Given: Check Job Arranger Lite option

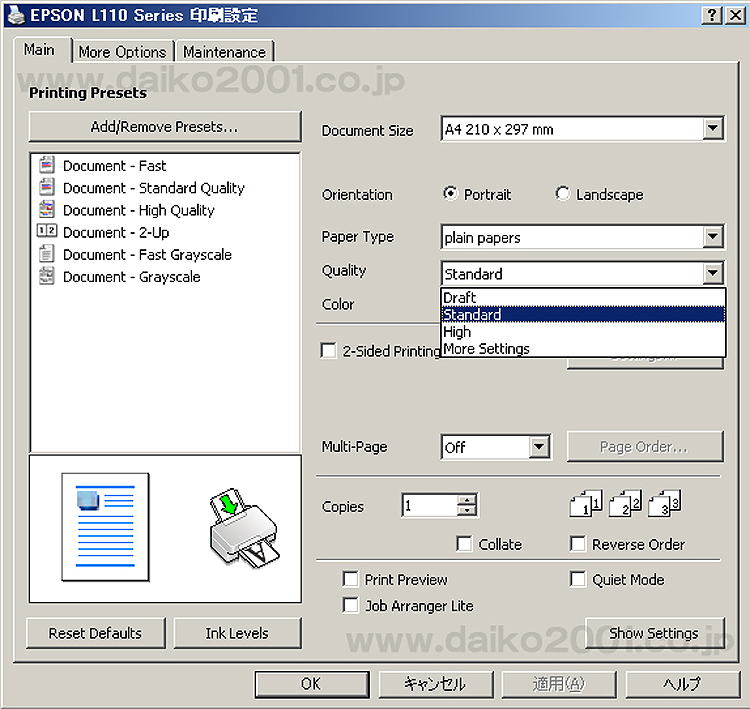Looking at the screenshot, I should (x=350, y=605).
